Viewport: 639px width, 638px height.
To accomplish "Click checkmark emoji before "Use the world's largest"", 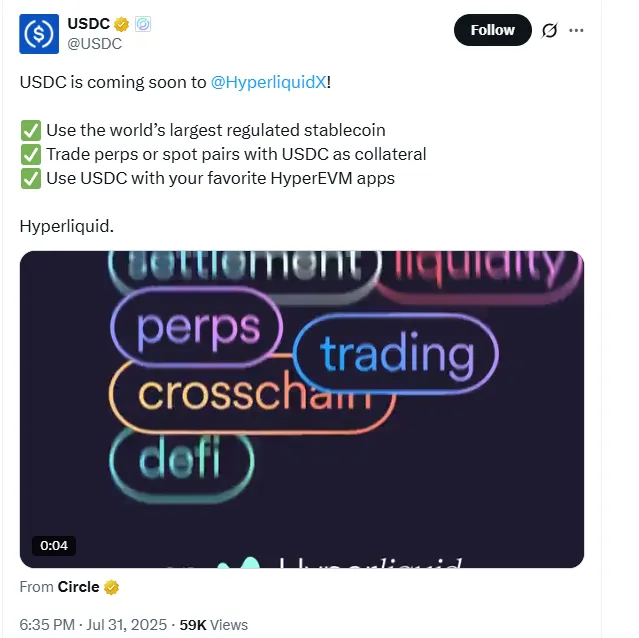I will pos(29,130).
